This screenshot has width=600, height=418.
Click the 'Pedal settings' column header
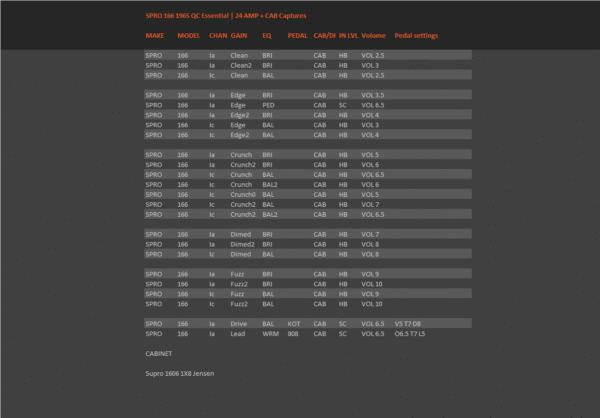point(416,36)
